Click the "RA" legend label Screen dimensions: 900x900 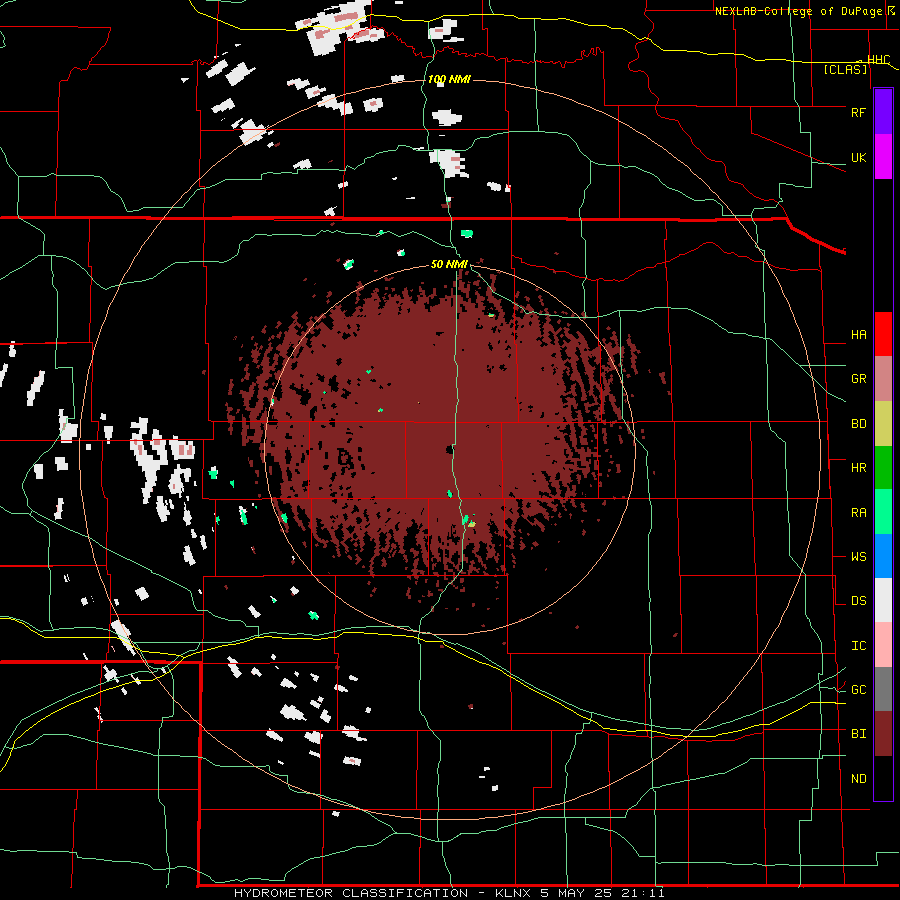click(858, 513)
